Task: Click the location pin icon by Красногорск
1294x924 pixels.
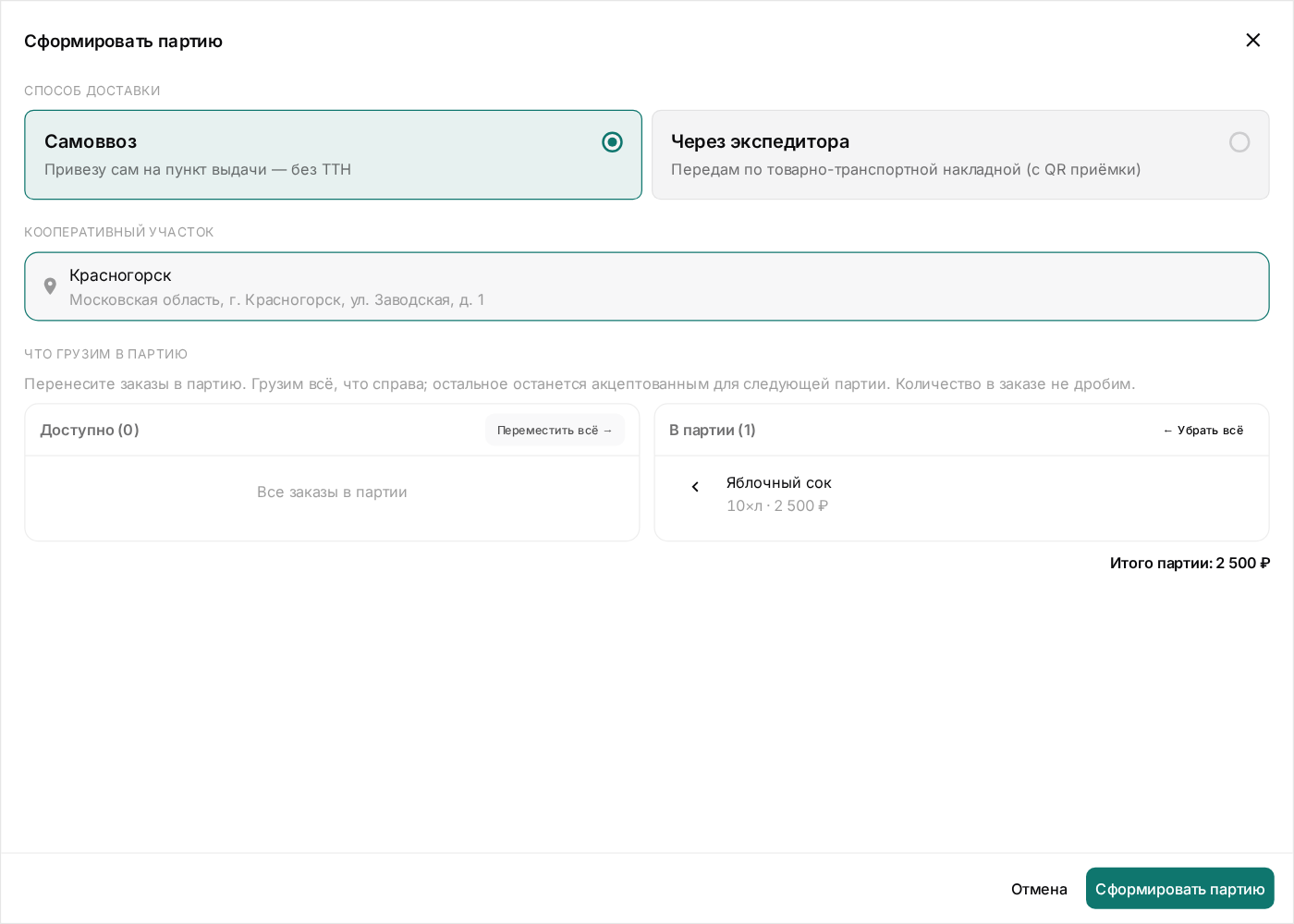Action: pyautogui.click(x=50, y=286)
